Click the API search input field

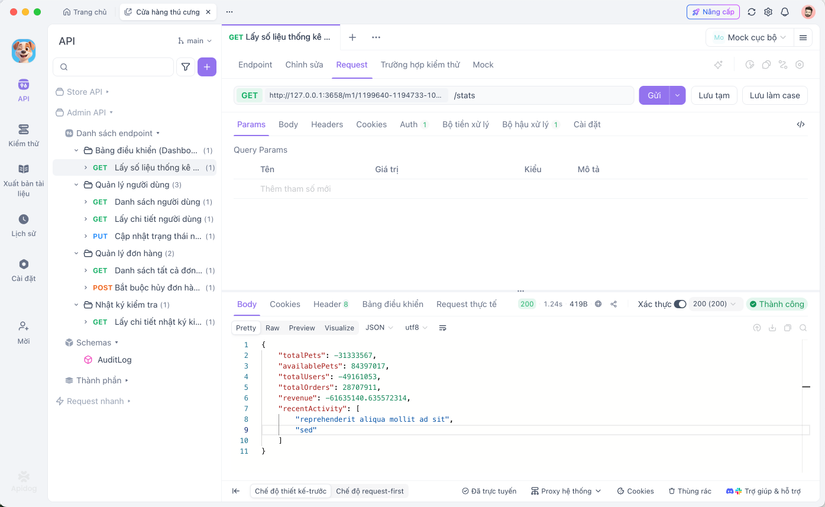pyautogui.click(x=113, y=67)
